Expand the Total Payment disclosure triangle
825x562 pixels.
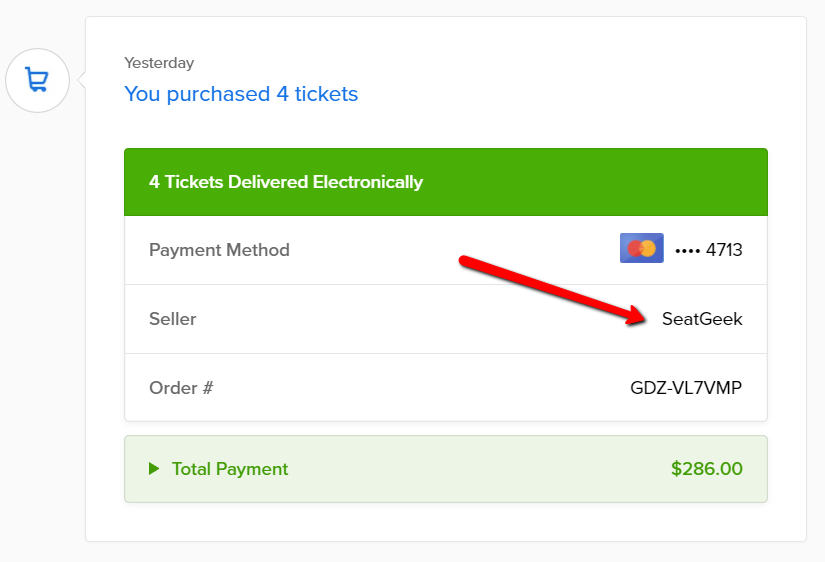[x=154, y=468]
